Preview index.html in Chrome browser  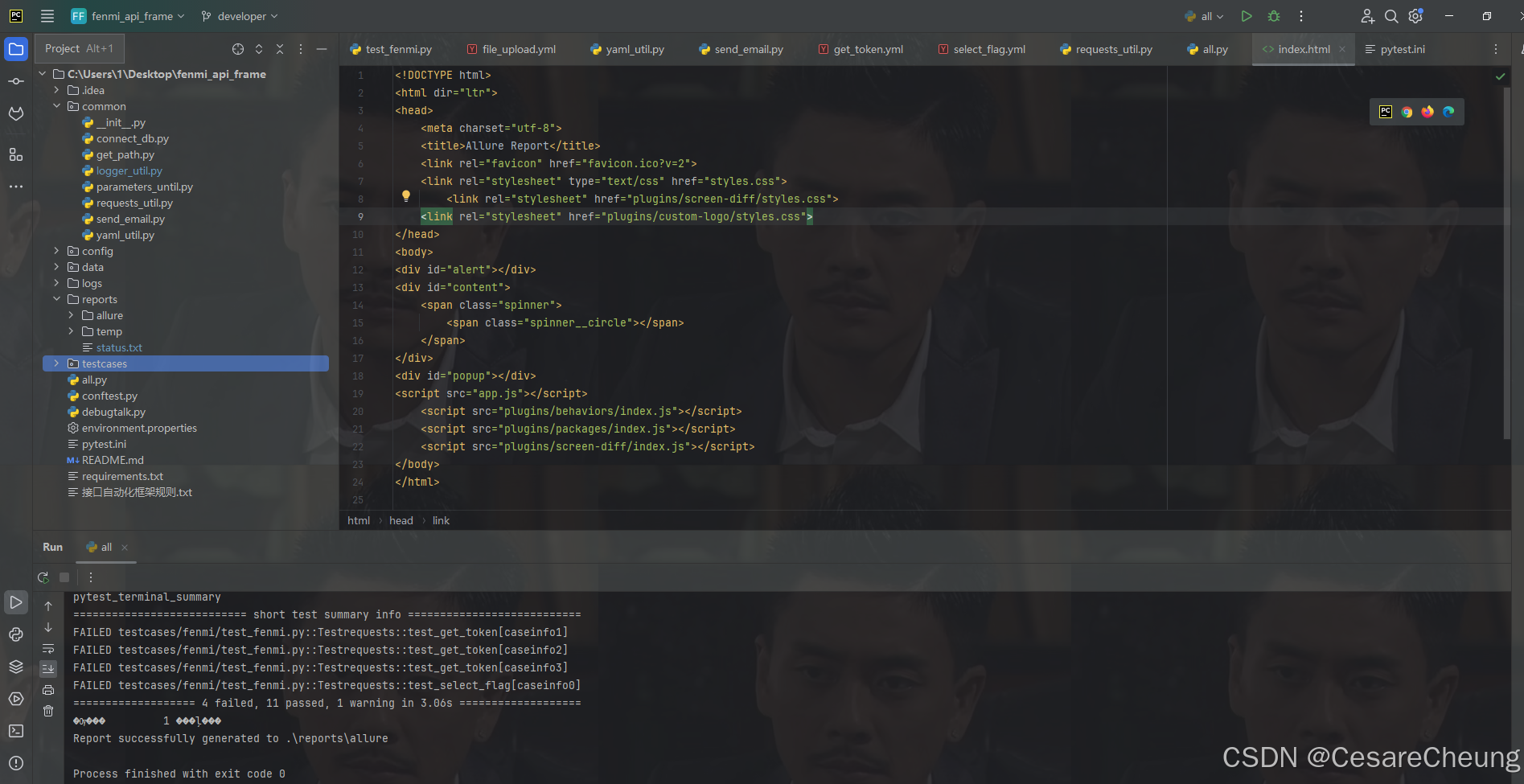[x=1407, y=112]
